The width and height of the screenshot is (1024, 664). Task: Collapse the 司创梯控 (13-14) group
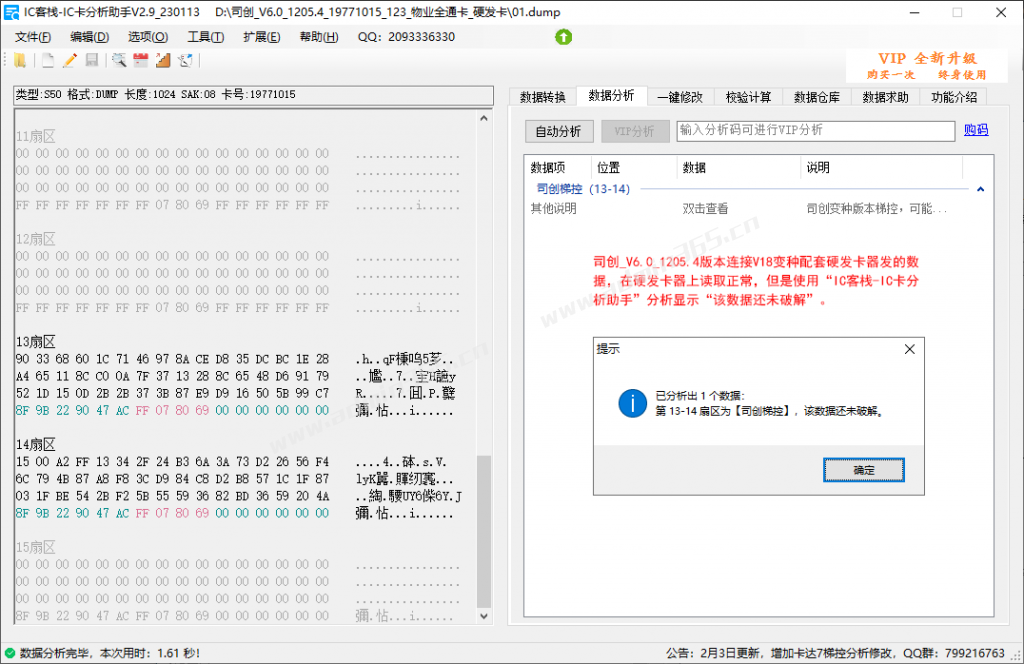[x=980, y=189]
